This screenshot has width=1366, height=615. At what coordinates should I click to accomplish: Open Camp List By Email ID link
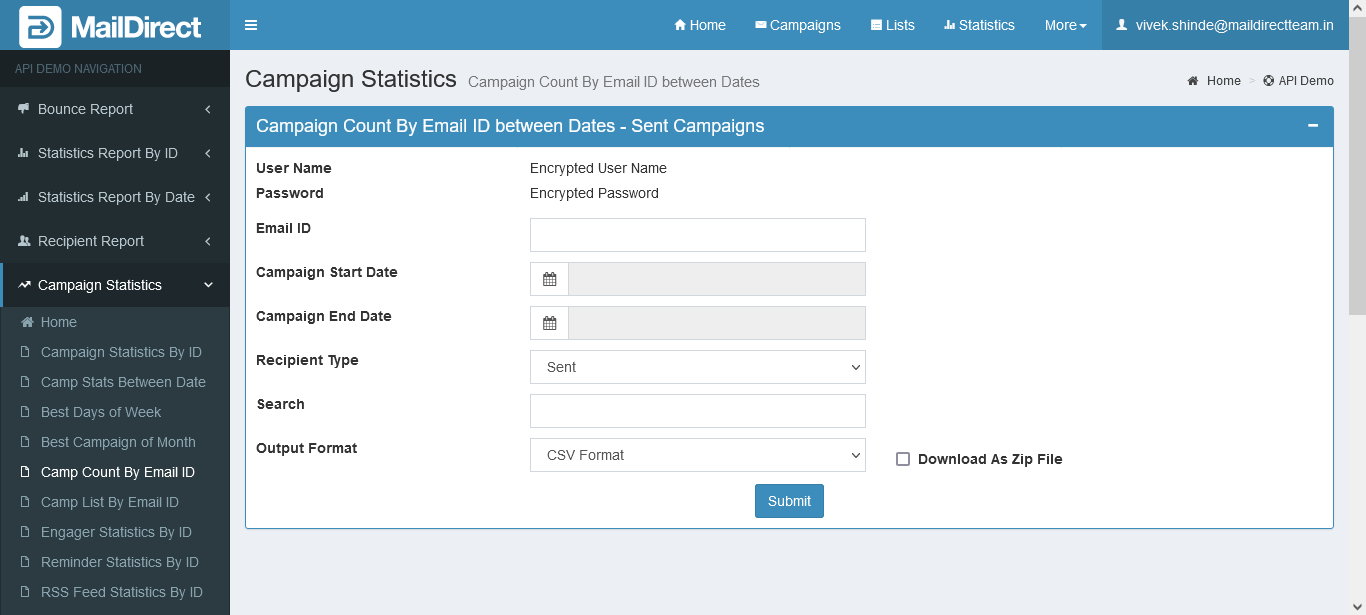click(110, 502)
